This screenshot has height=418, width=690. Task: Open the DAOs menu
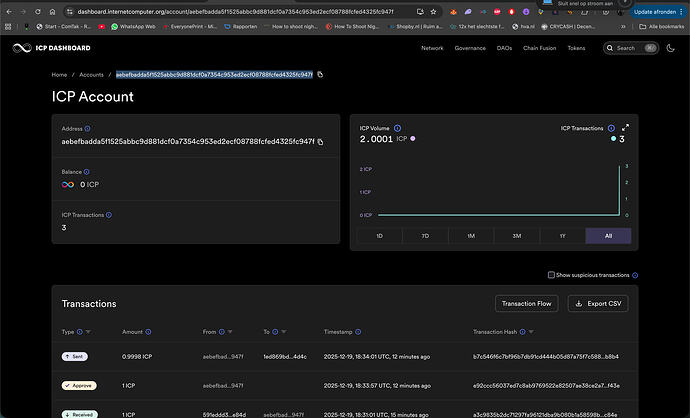(504, 48)
